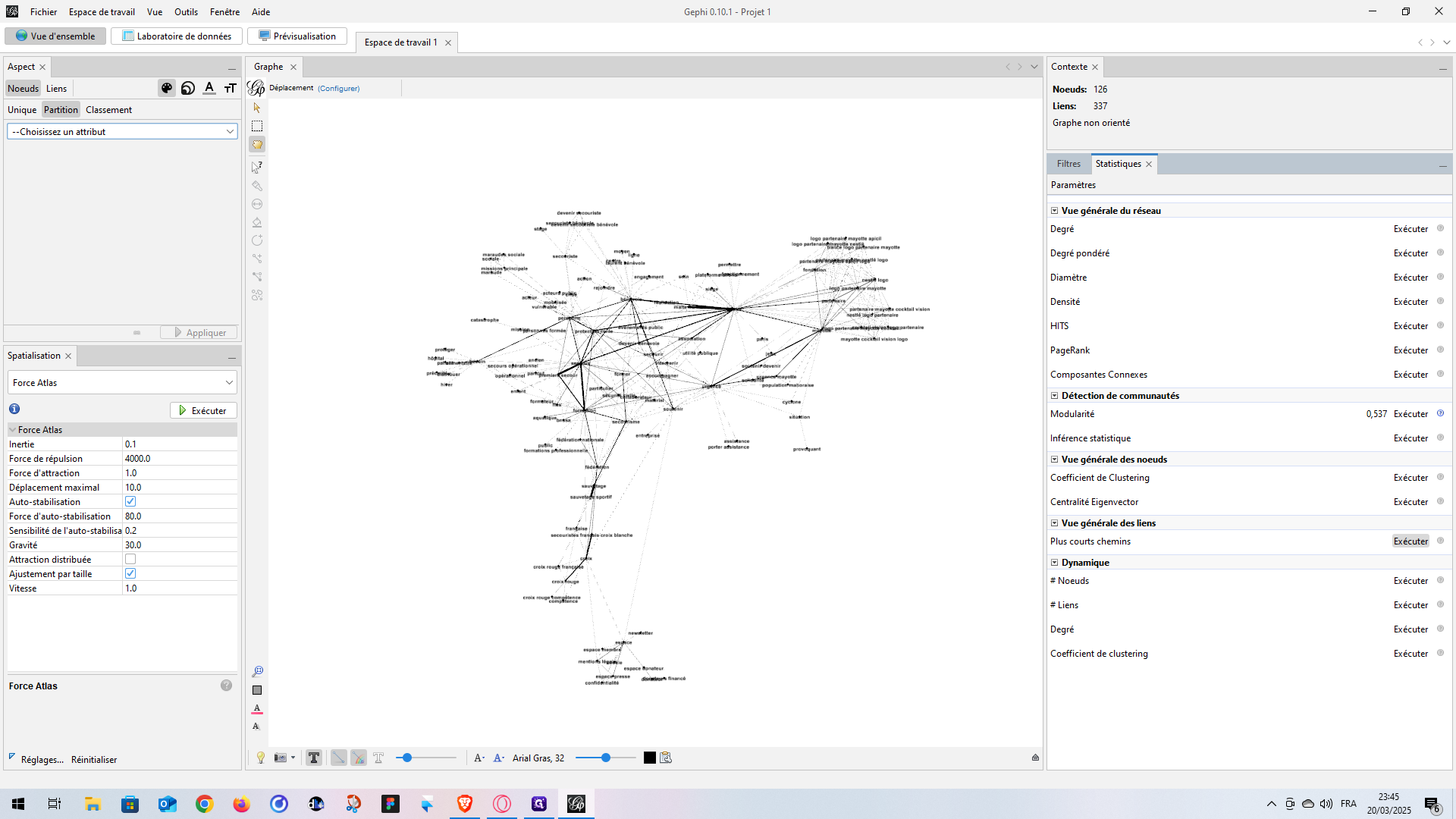Run Exécuter for Diamètre statistic
This screenshot has height=819, width=1456.
(x=1410, y=278)
